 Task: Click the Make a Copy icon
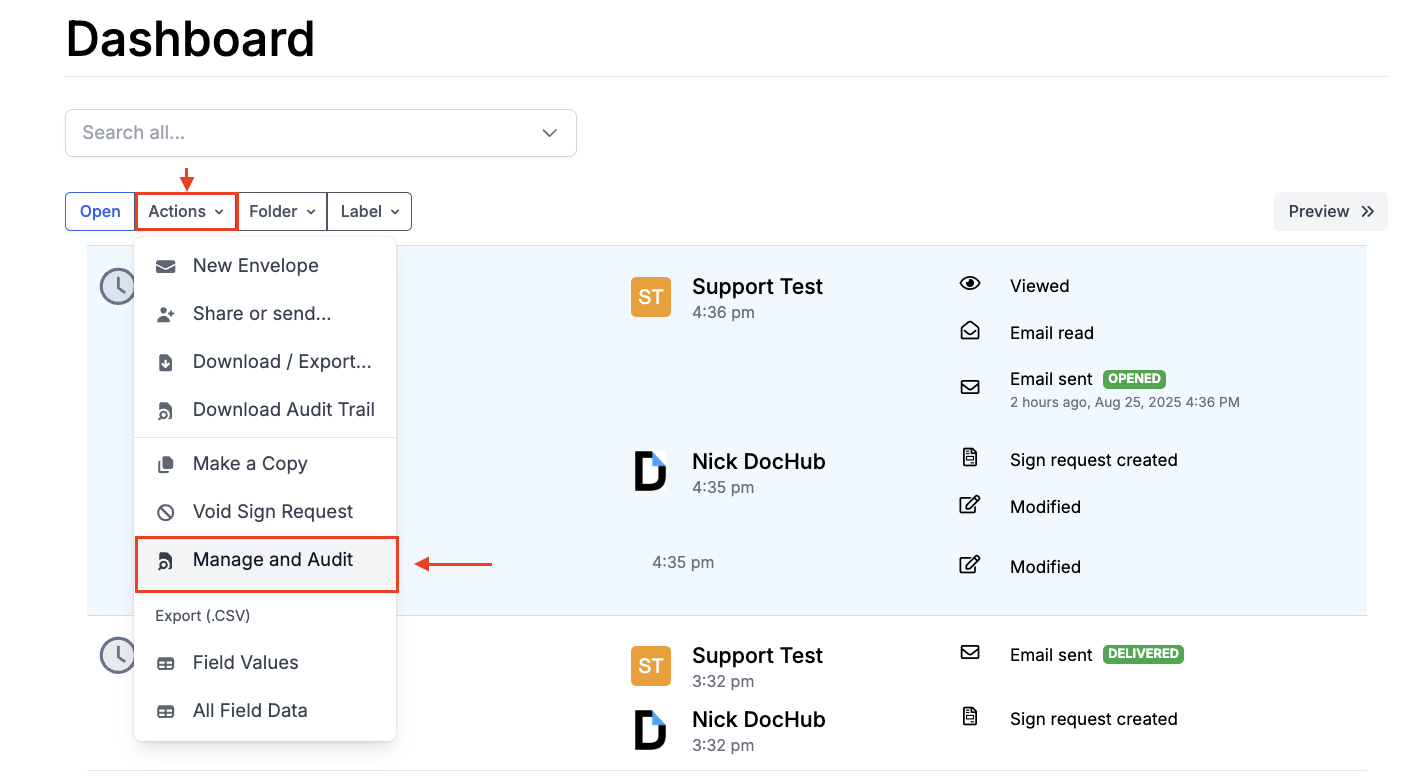[x=166, y=464]
